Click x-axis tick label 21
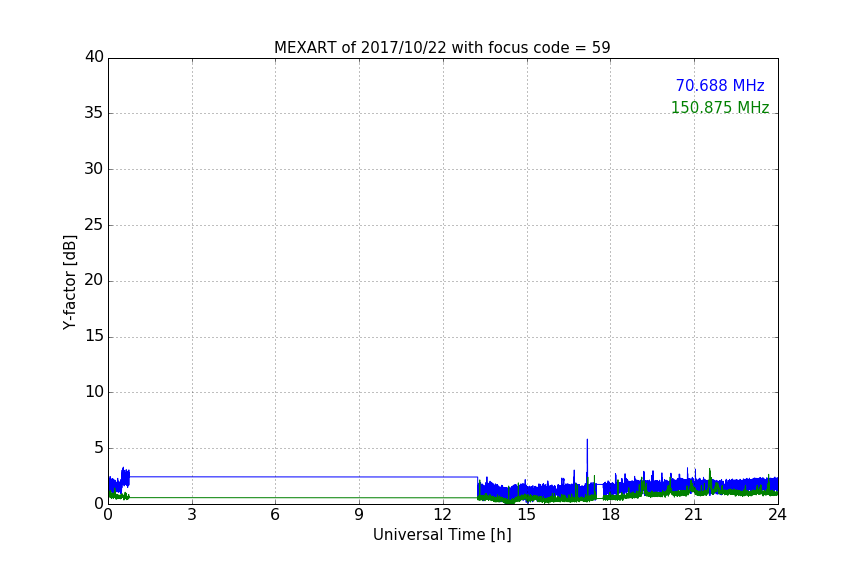The width and height of the screenshot is (864, 576). (x=694, y=515)
